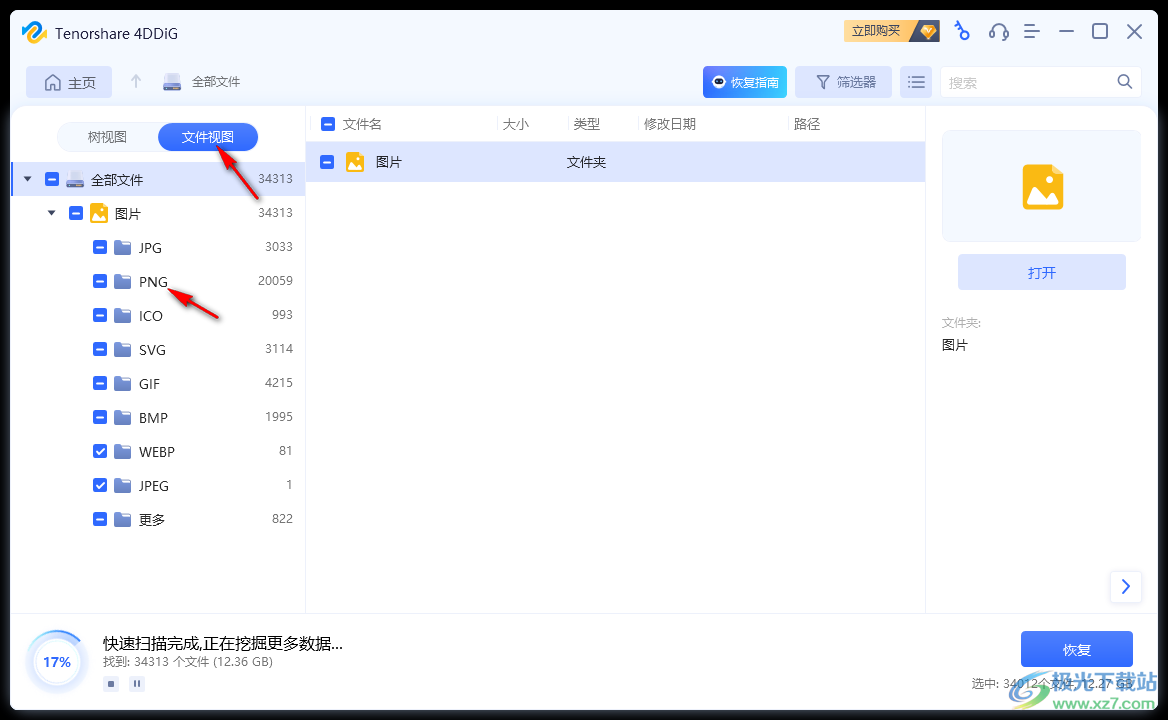Click the 找到: 34313 个文件 status text
This screenshot has width=1168, height=720.
coord(188,662)
